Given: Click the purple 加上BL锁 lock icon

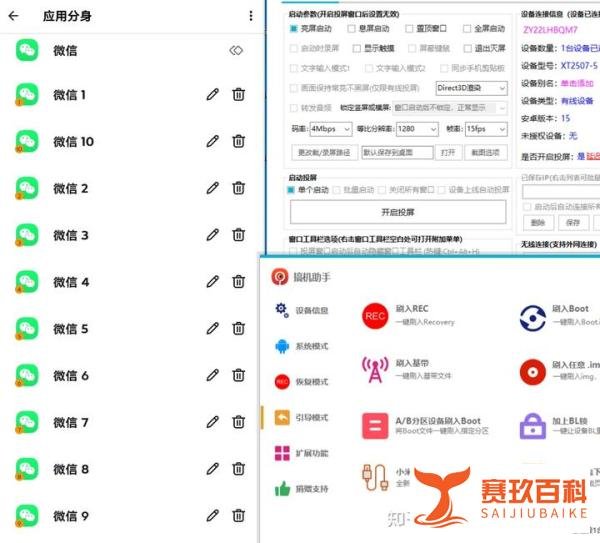Looking at the screenshot, I should coord(533,426).
